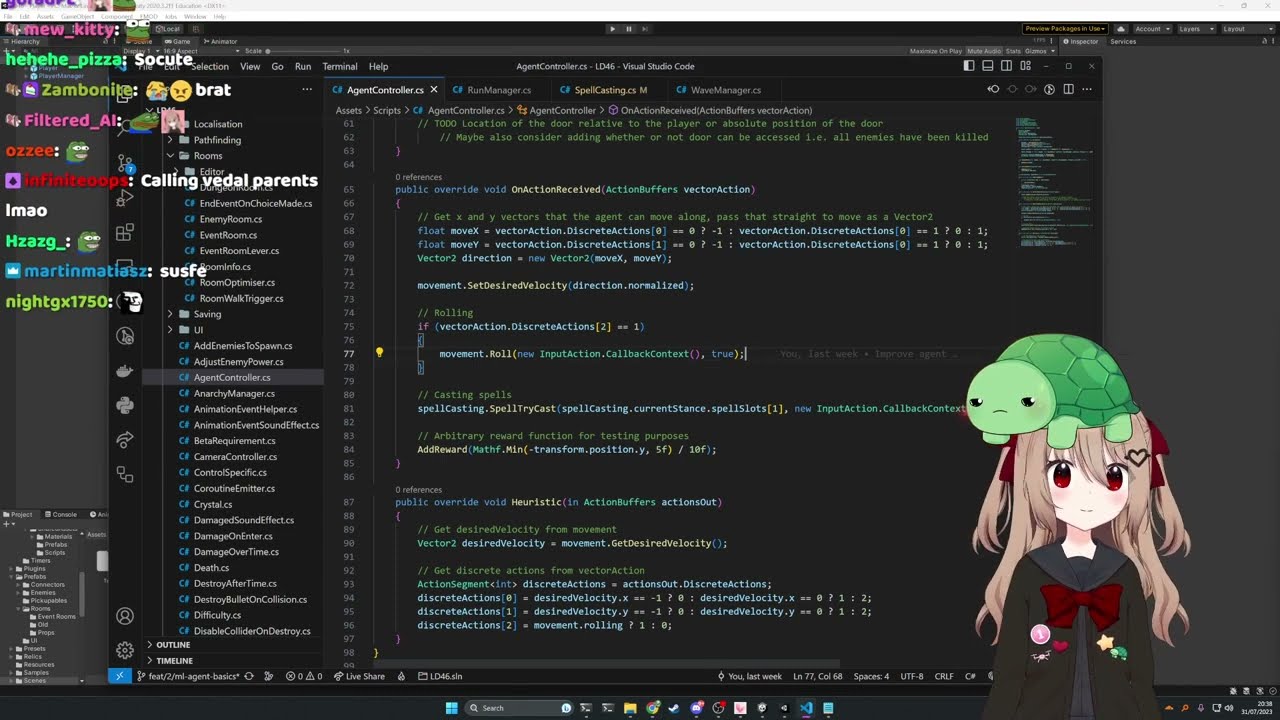The image size is (1280, 720).
Task: Toggle Mute Audio in Unity Game view
Action: click(984, 51)
